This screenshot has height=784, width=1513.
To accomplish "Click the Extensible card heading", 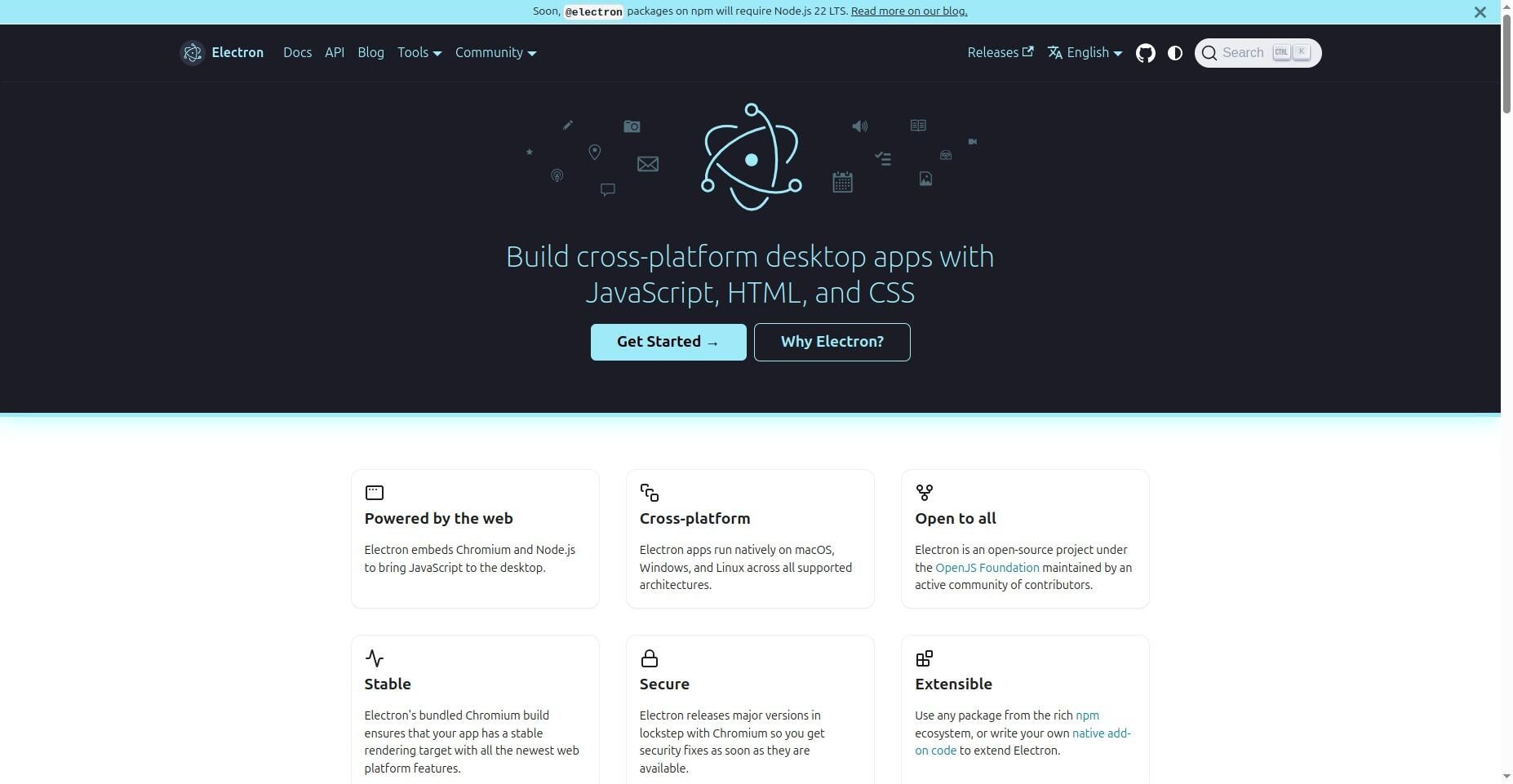I will pyautogui.click(x=953, y=684).
